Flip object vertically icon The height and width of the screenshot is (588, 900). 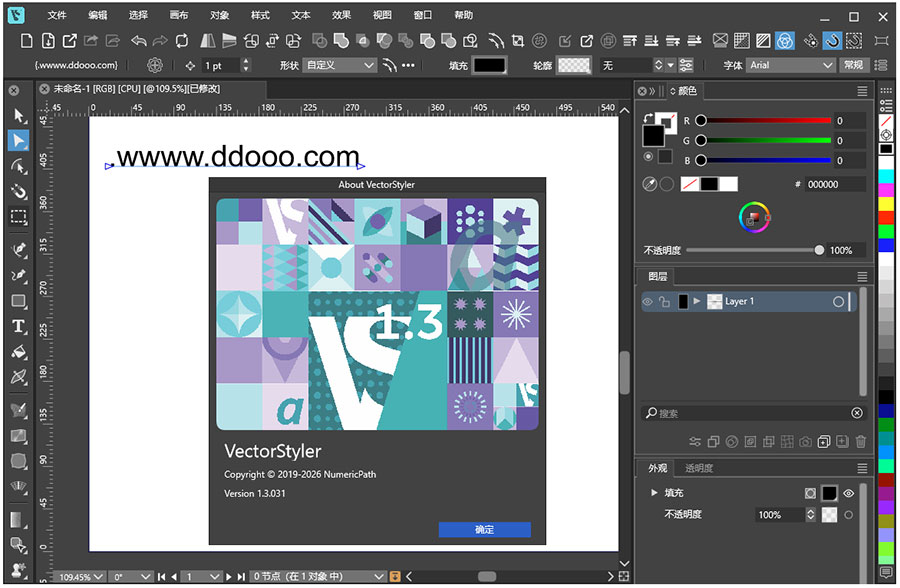click(229, 41)
